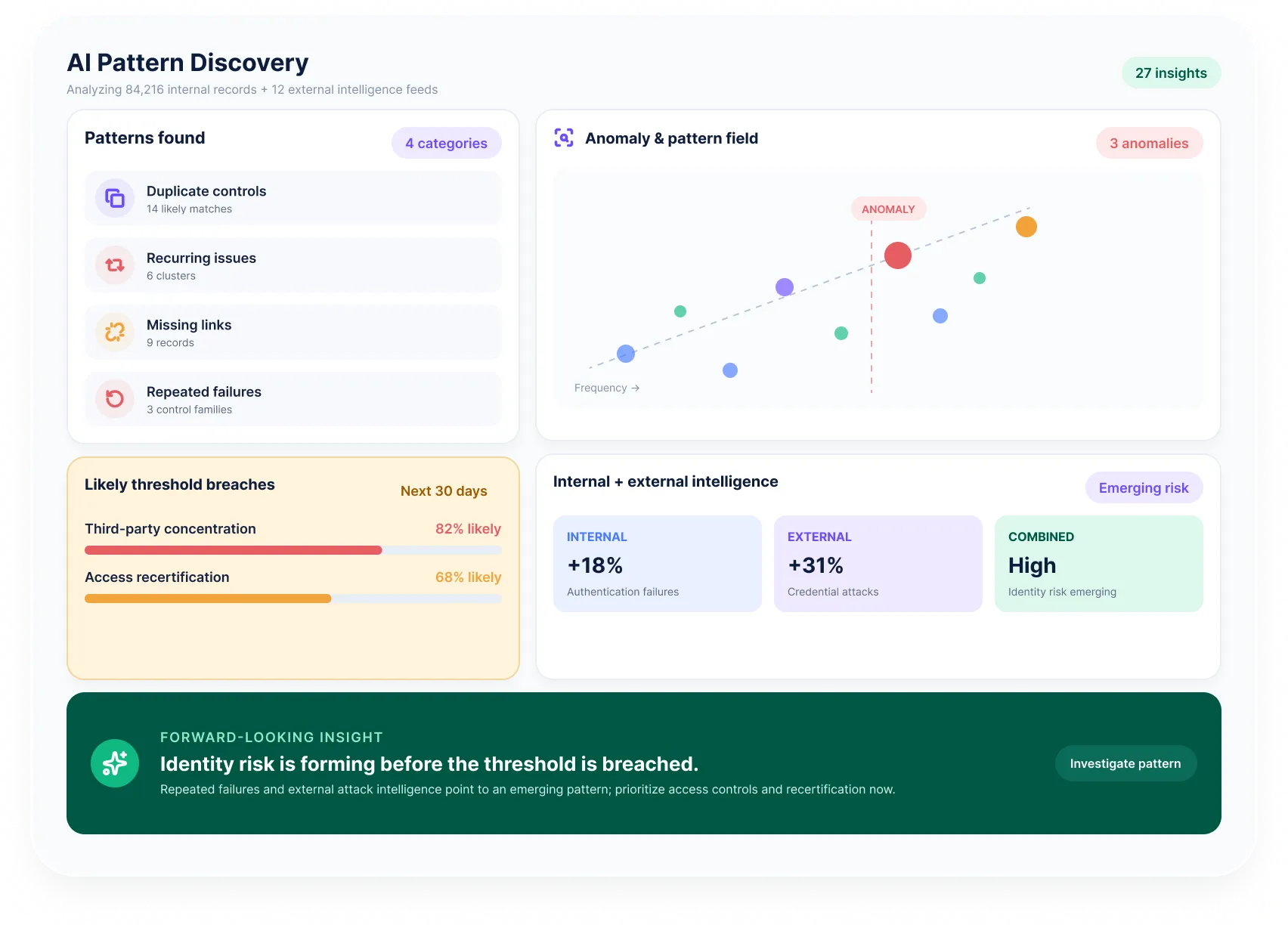Open the Duplicate controls row
Viewport: 1288px width, 925px height.
point(293,199)
